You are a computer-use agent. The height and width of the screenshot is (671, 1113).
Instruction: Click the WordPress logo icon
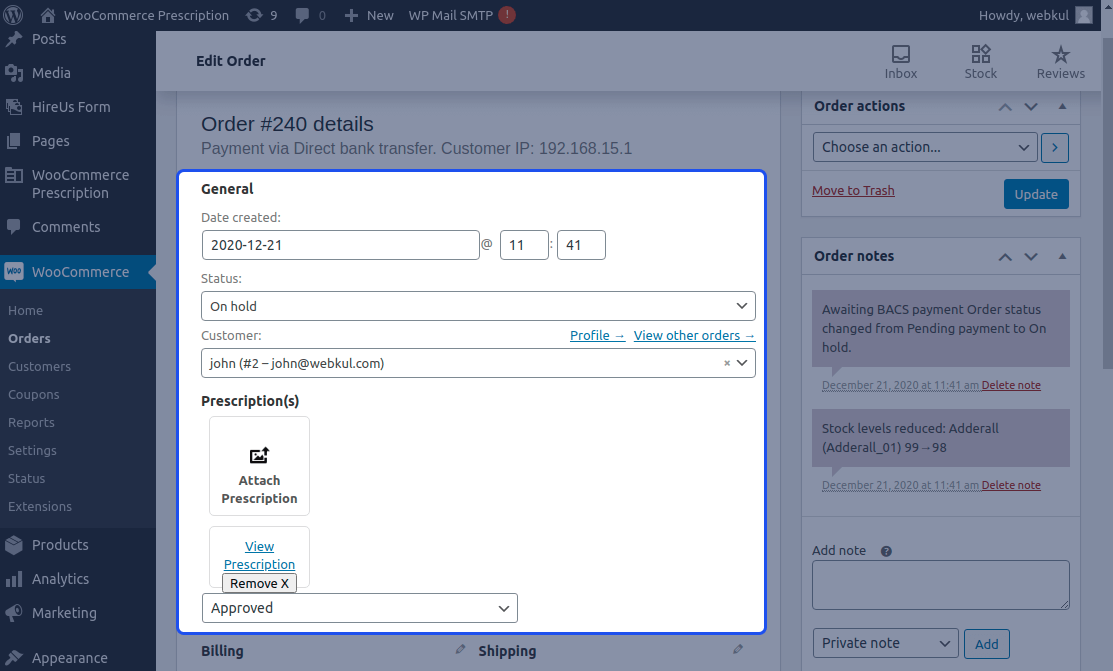13,15
